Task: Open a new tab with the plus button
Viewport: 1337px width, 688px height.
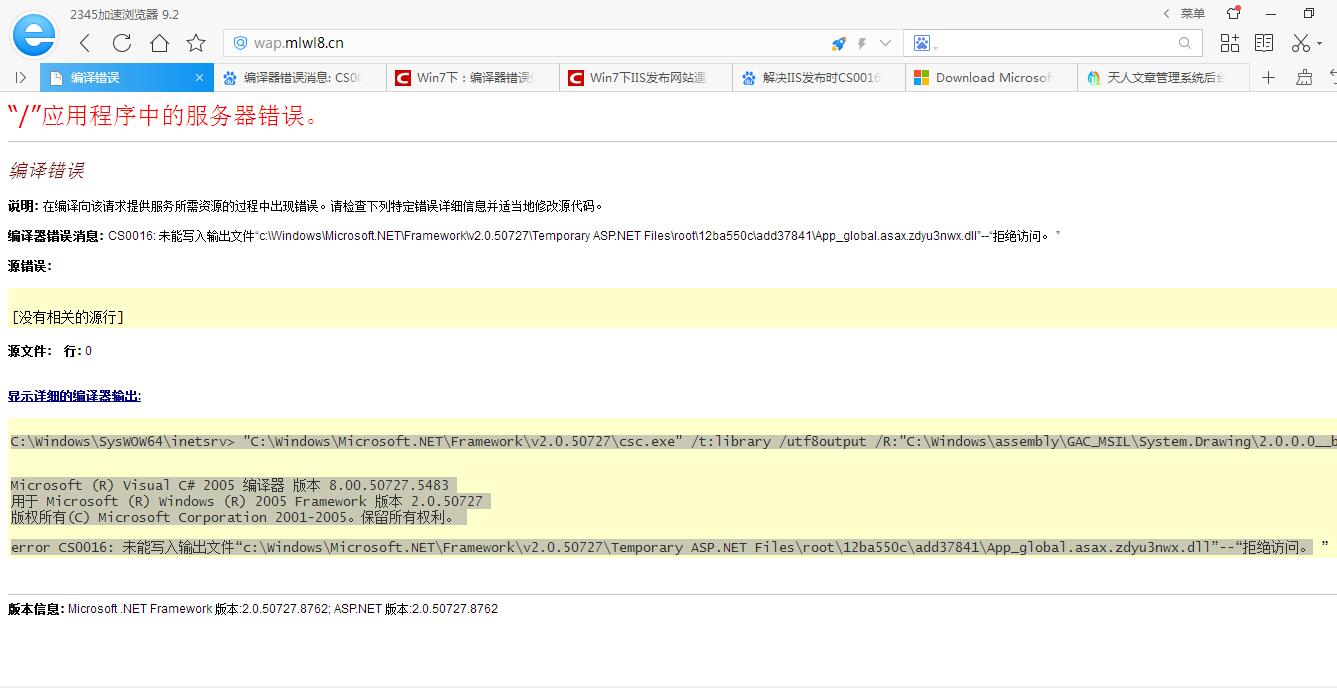Action: click(1268, 78)
